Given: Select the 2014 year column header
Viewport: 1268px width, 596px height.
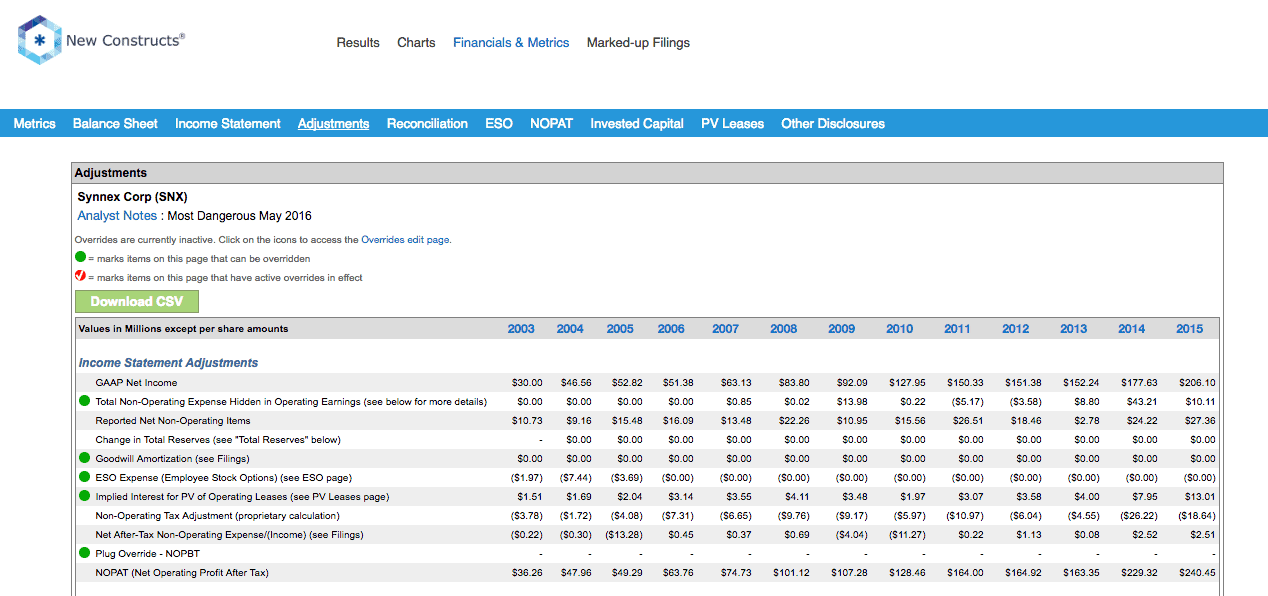Looking at the screenshot, I should tap(1132, 329).
